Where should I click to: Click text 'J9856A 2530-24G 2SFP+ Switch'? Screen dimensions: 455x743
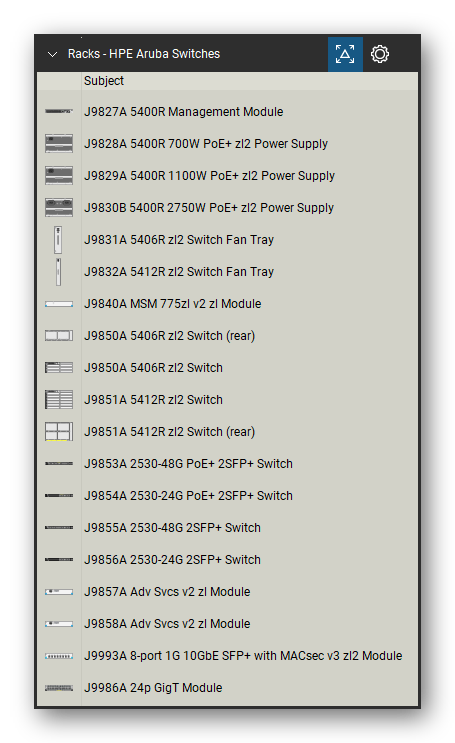pos(172,560)
